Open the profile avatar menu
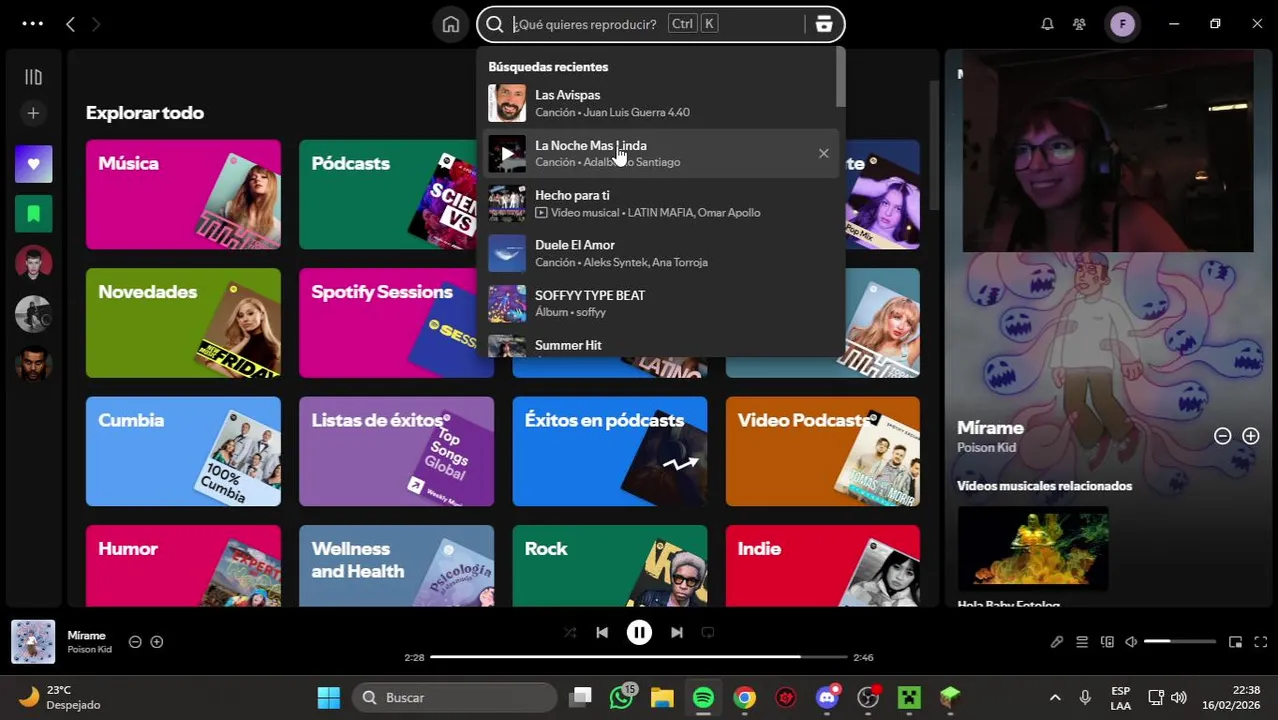This screenshot has width=1278, height=720. pyautogui.click(x=1122, y=24)
